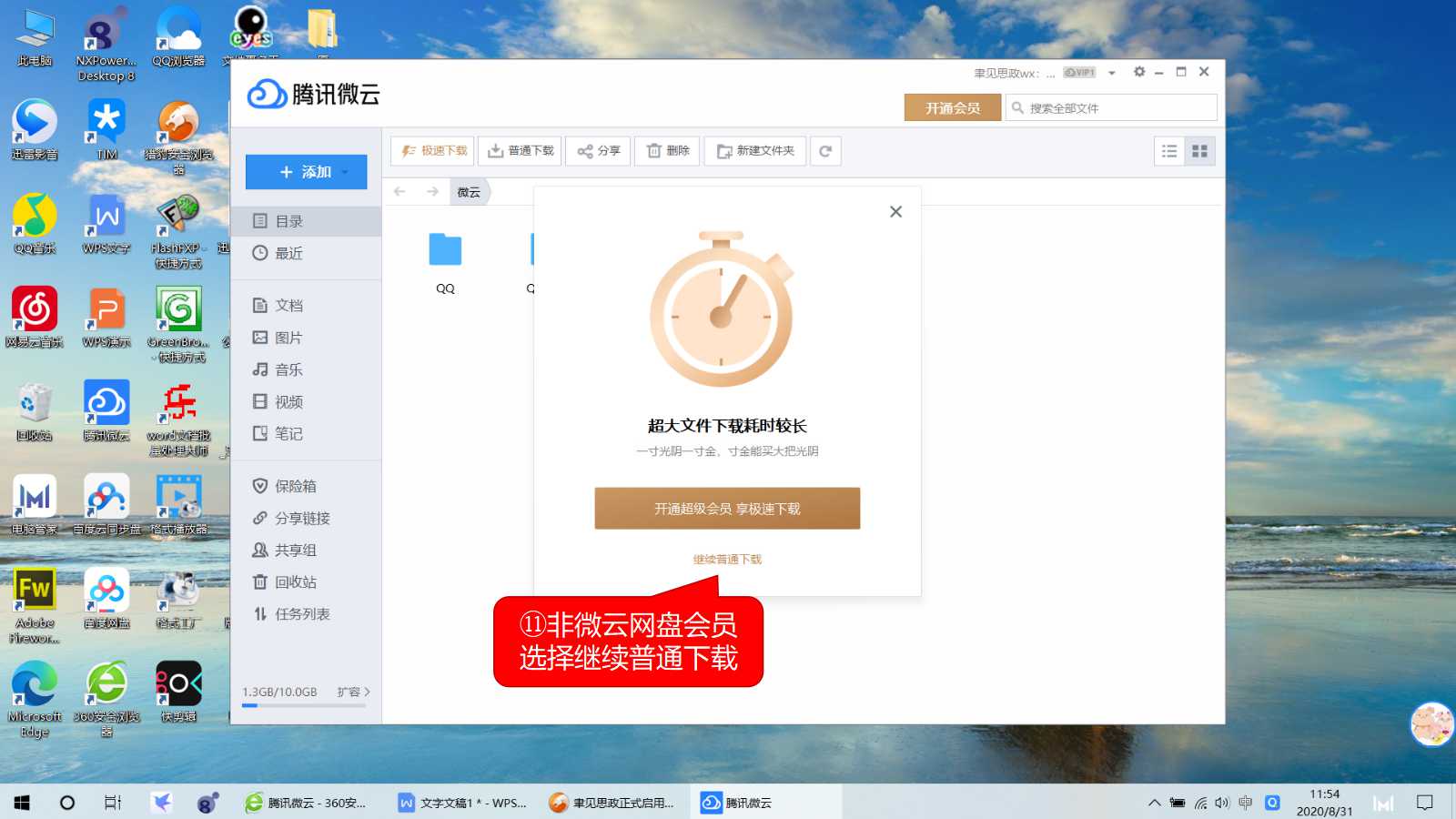Open QQ音乐 desktop icon
The height and width of the screenshot is (819, 1456).
tap(35, 224)
